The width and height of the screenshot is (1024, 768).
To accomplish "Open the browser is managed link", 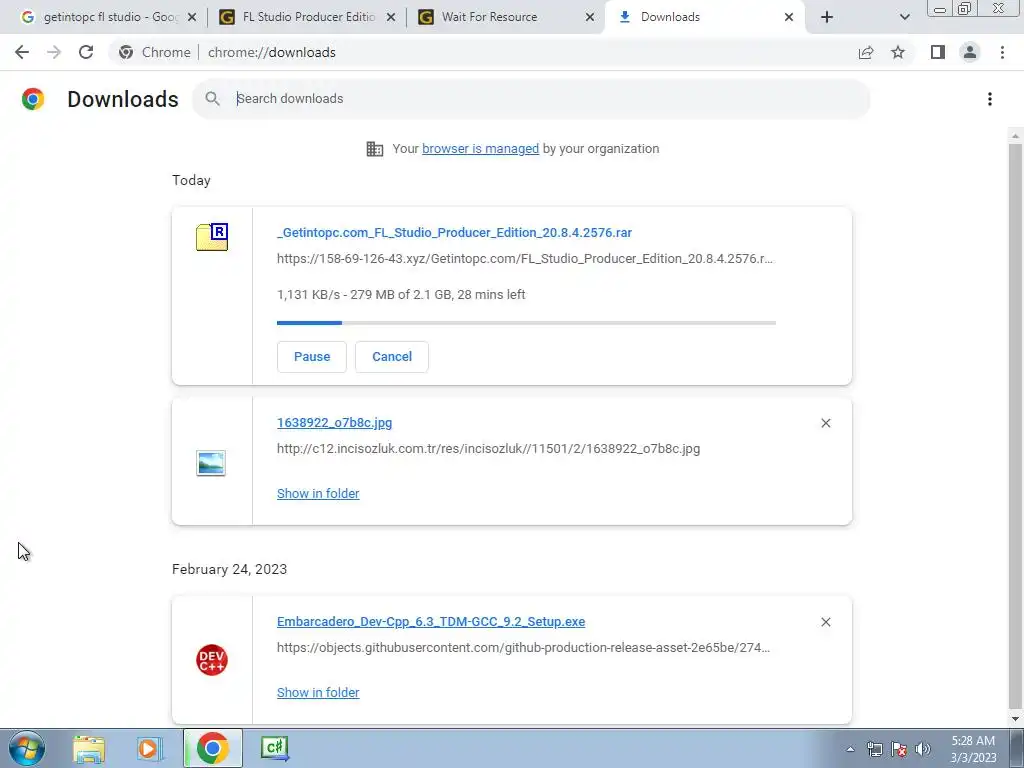I will pyautogui.click(x=480, y=149).
